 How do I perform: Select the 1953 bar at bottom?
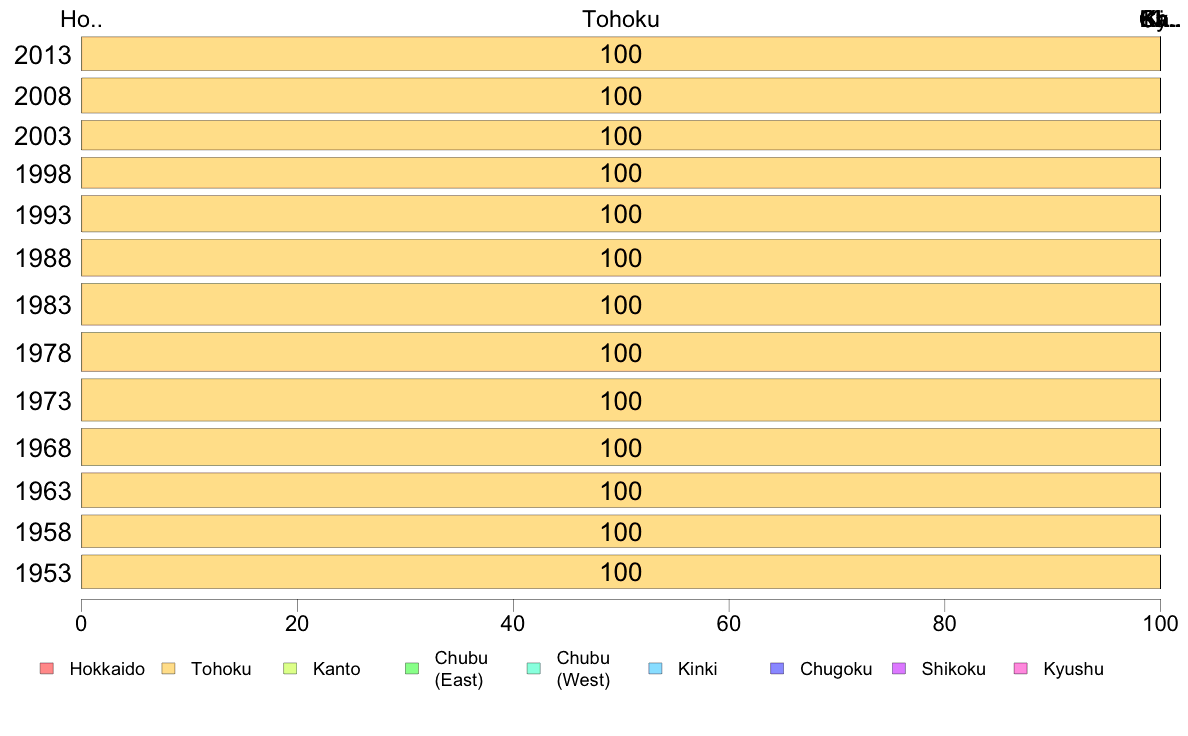click(621, 572)
